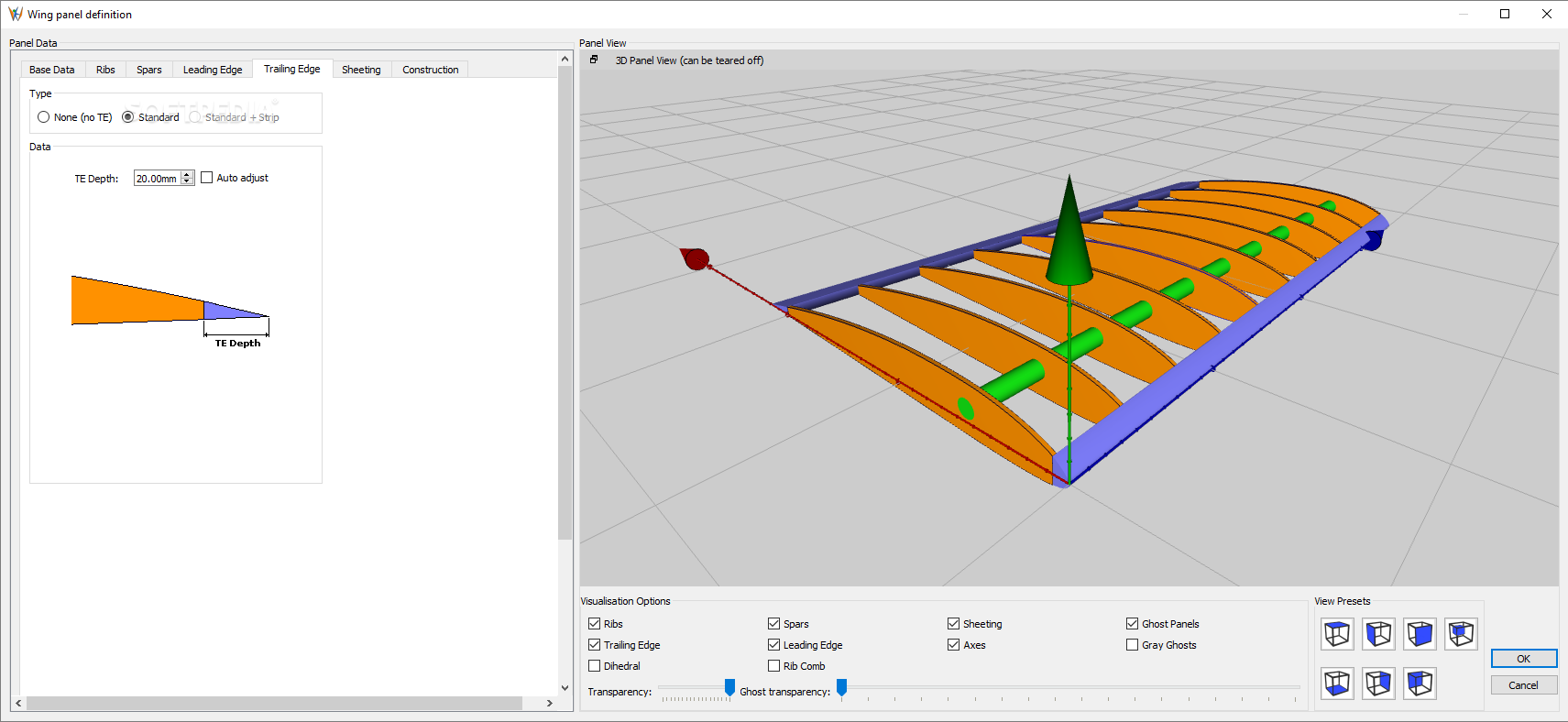Click the "3D Panel View (can be teared off)" title
1568x722 pixels.
(689, 60)
